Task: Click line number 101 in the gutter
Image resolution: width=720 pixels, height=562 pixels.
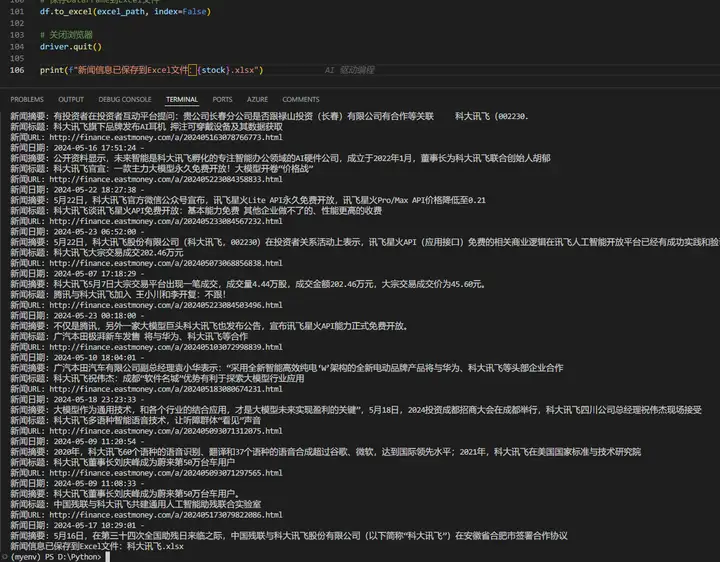Action: pos(17,11)
